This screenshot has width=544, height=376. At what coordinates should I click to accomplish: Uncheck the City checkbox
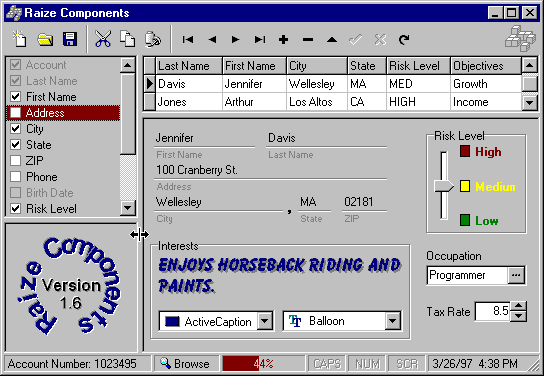point(16,129)
